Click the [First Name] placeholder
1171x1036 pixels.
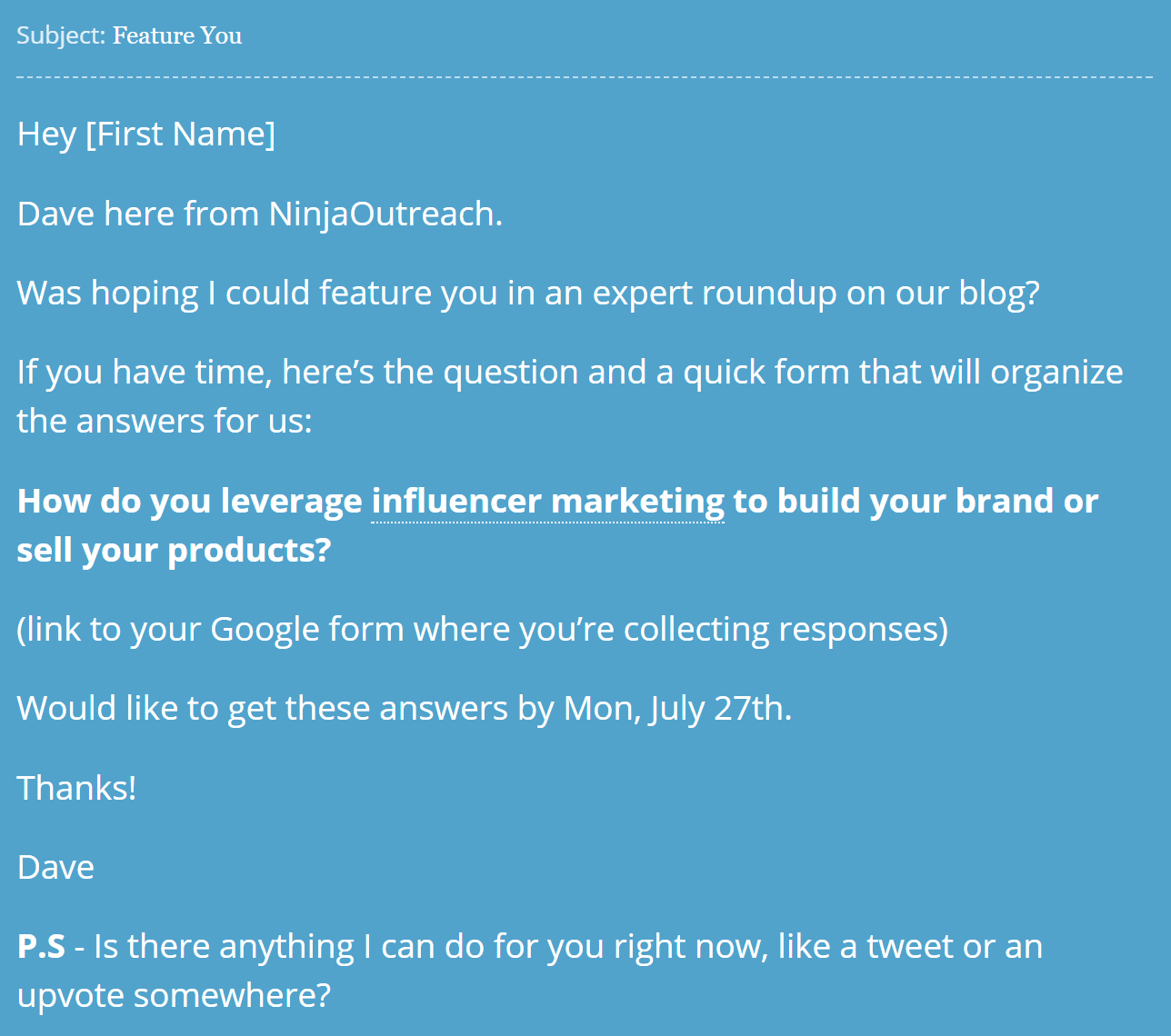(x=180, y=134)
